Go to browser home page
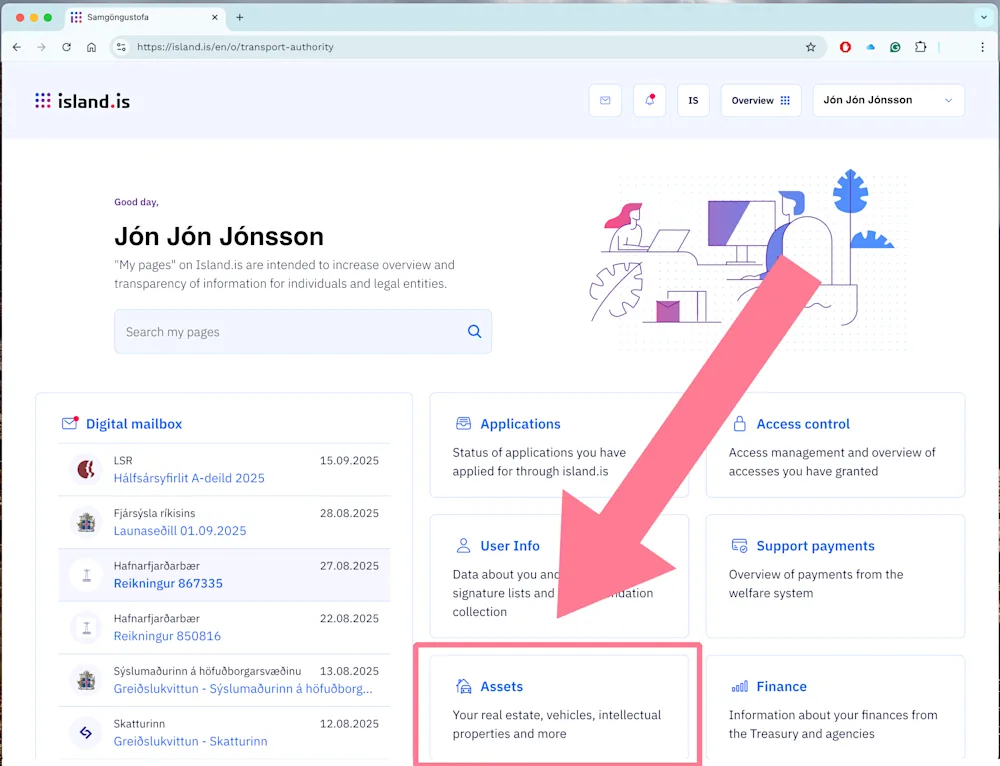1000x766 pixels. [91, 47]
